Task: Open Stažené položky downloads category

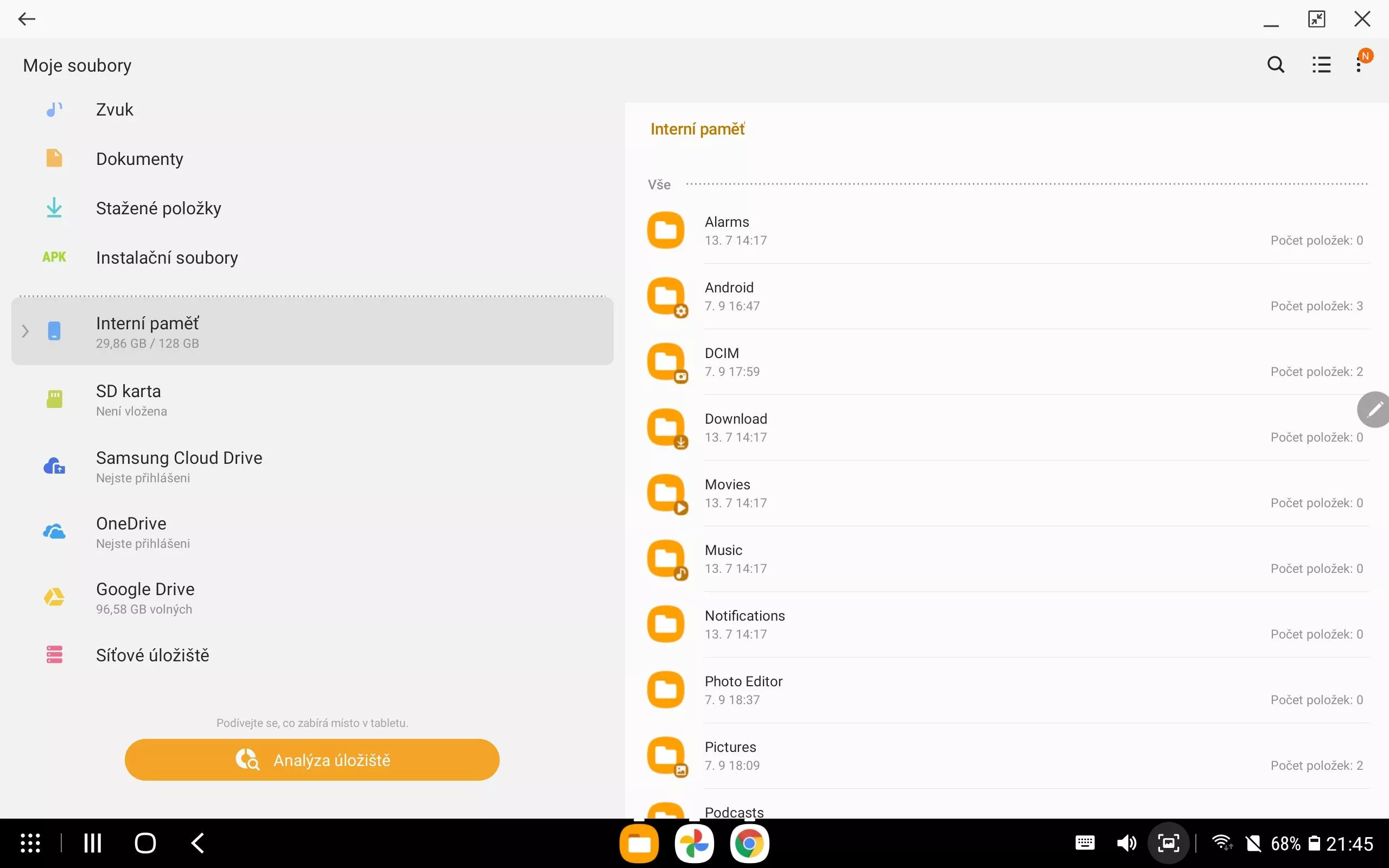Action: pyautogui.click(x=313, y=208)
